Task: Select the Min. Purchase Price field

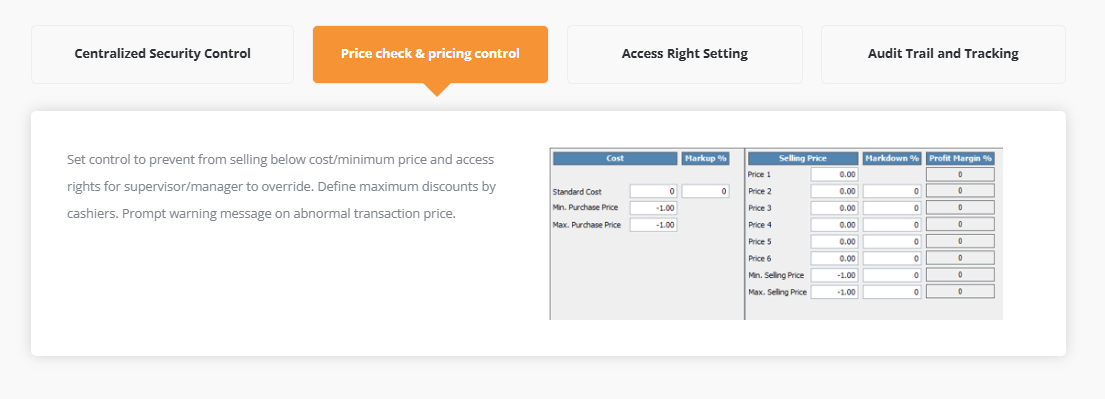Action: tap(653, 208)
